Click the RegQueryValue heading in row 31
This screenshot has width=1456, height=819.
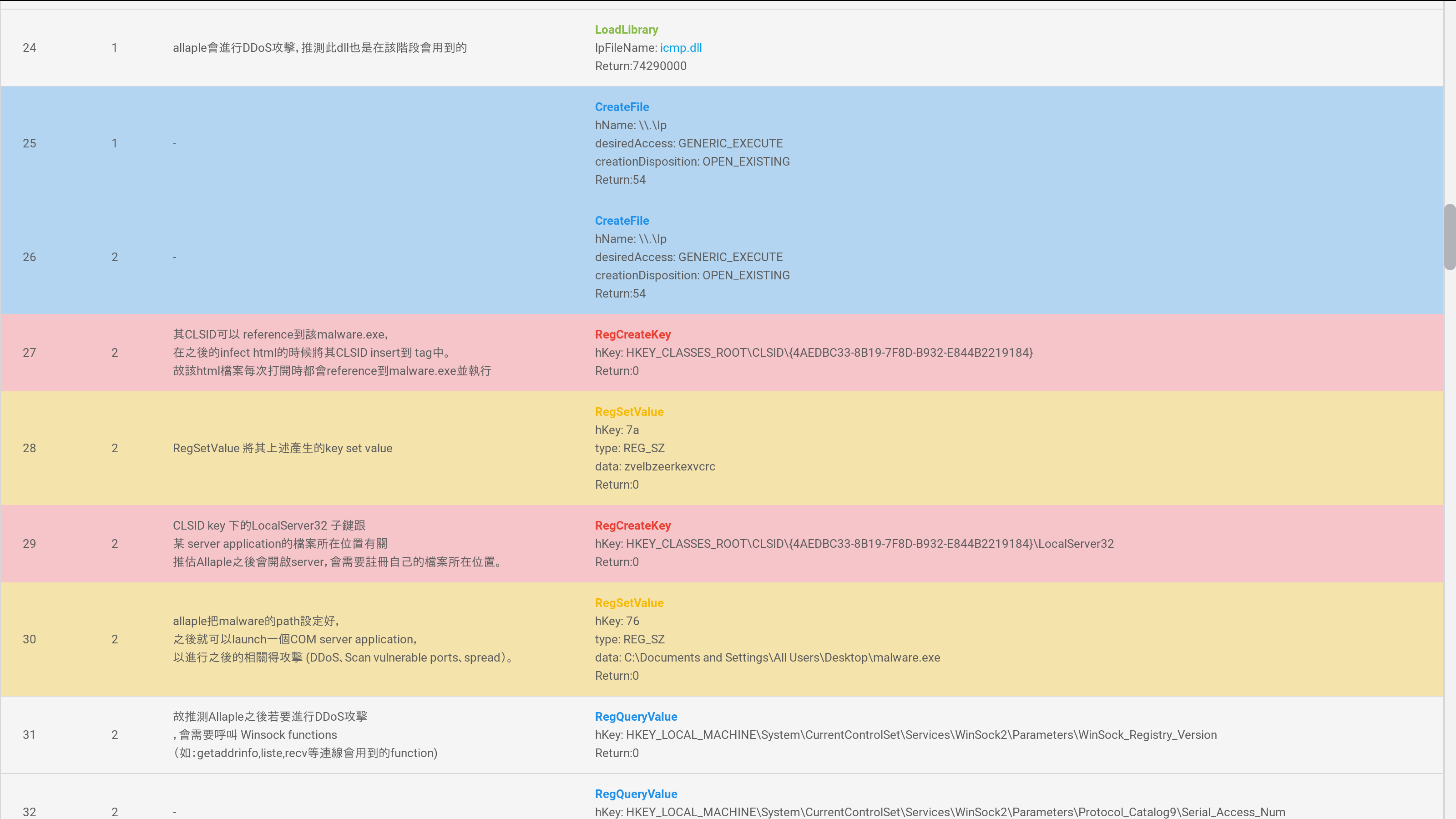[636, 716]
